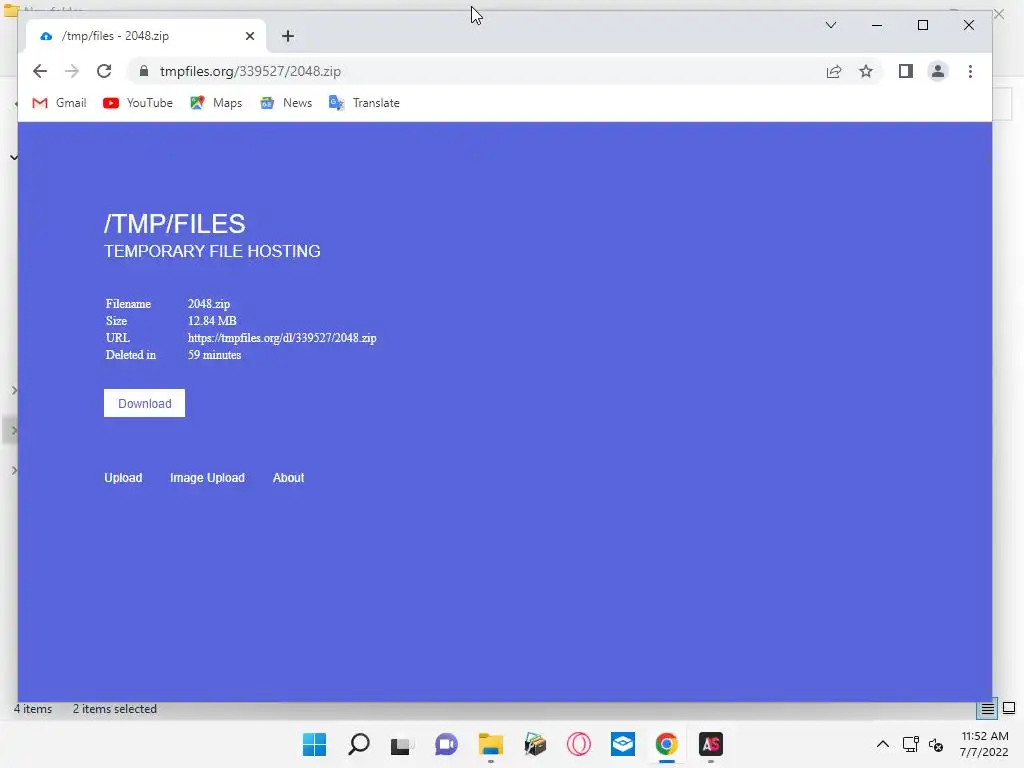
Task: Open the AS app on taskbar
Action: tap(711, 744)
